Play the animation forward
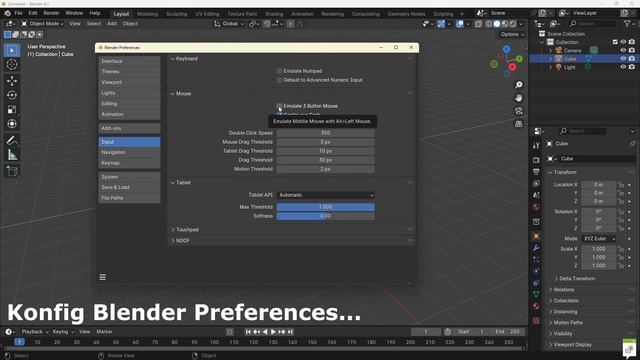Viewport: 640px width, 360px height. (273, 332)
